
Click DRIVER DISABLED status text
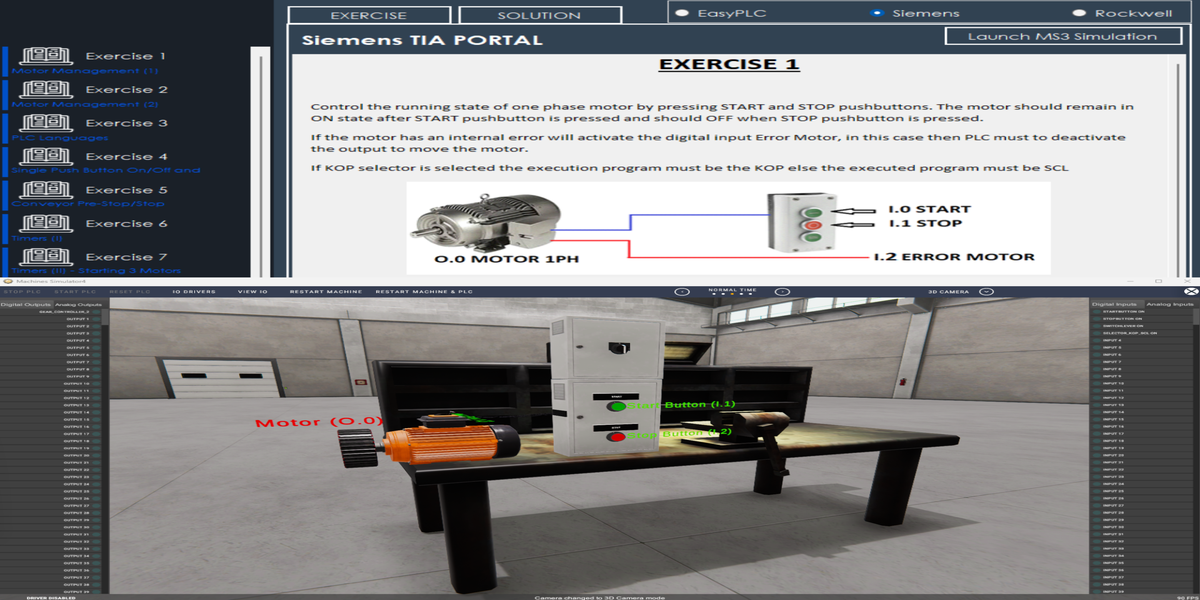(51, 597)
